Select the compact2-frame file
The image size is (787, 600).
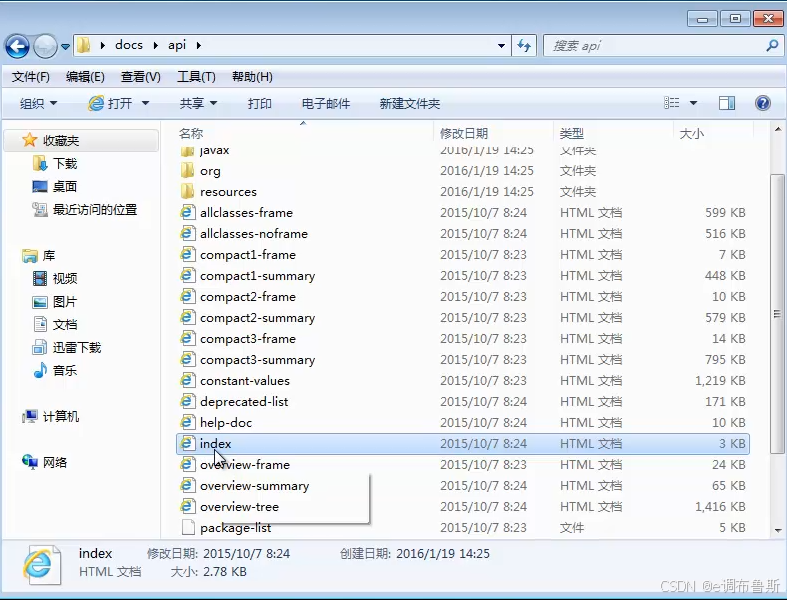[x=463, y=297]
